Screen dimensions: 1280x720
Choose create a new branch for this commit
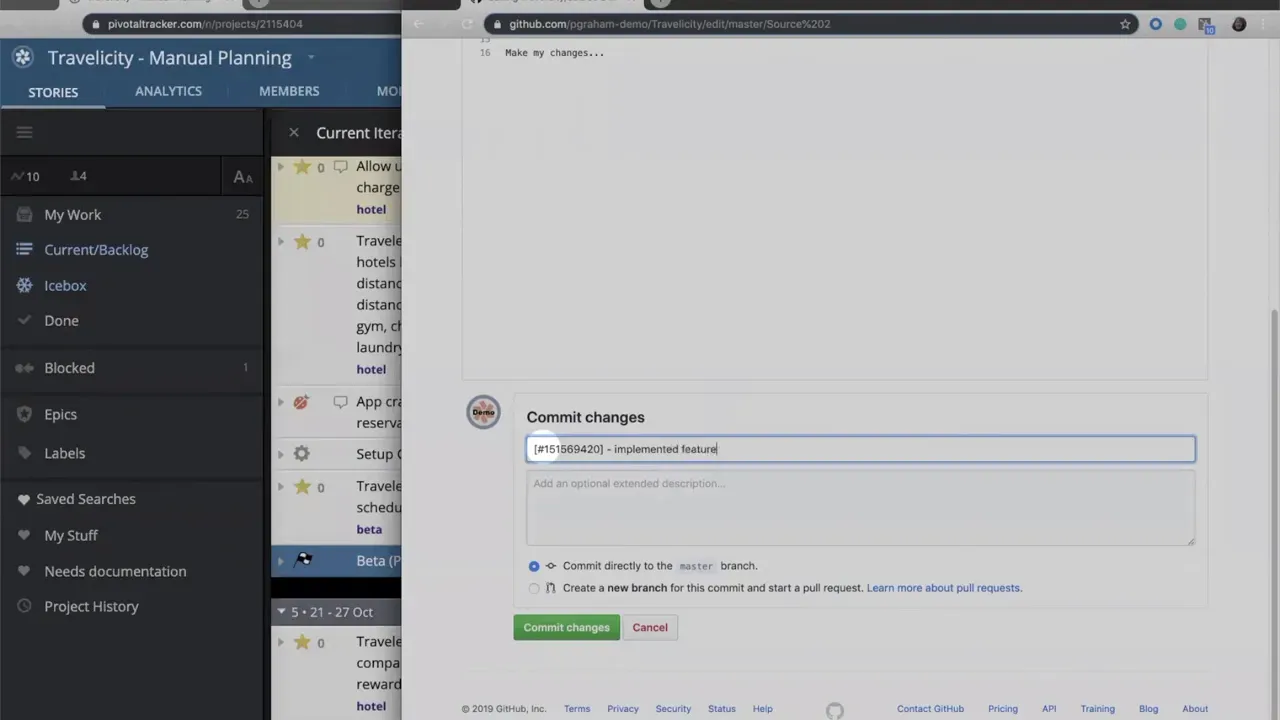pyautogui.click(x=534, y=588)
